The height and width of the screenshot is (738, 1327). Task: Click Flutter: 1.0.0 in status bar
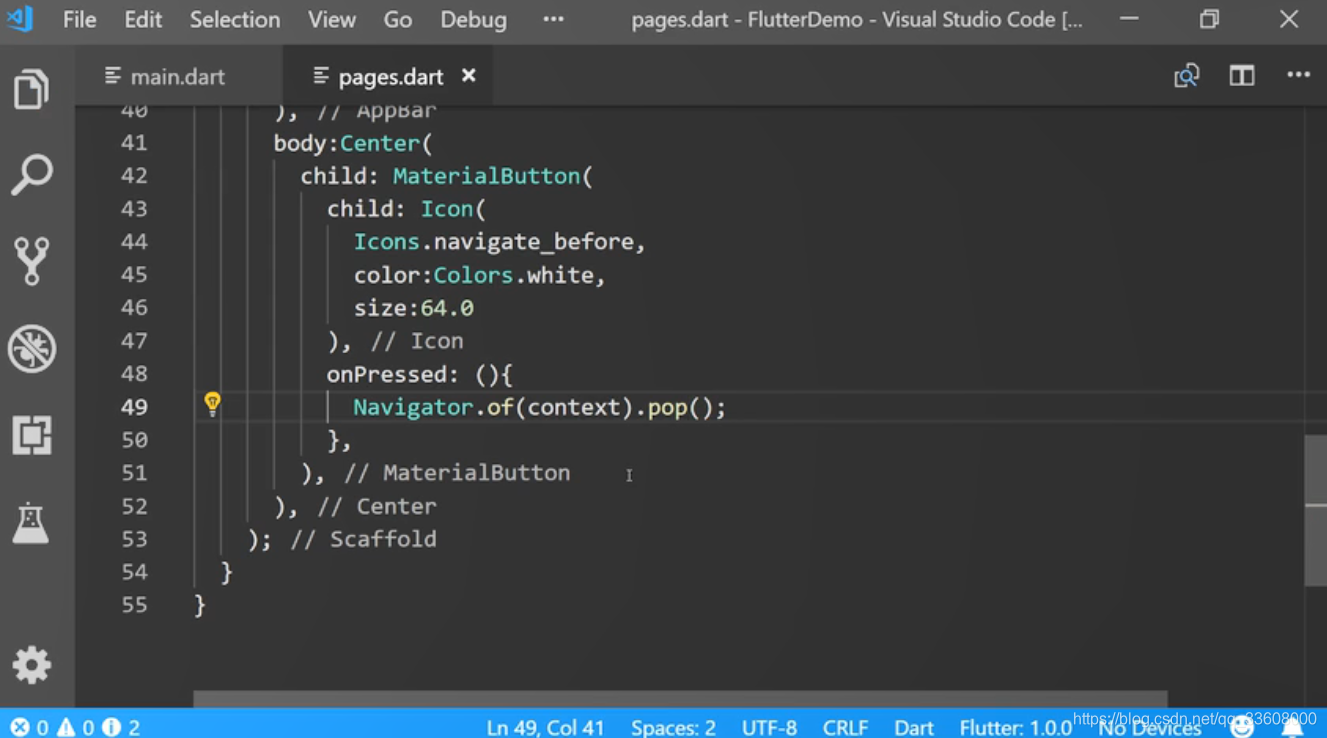coord(1015,727)
